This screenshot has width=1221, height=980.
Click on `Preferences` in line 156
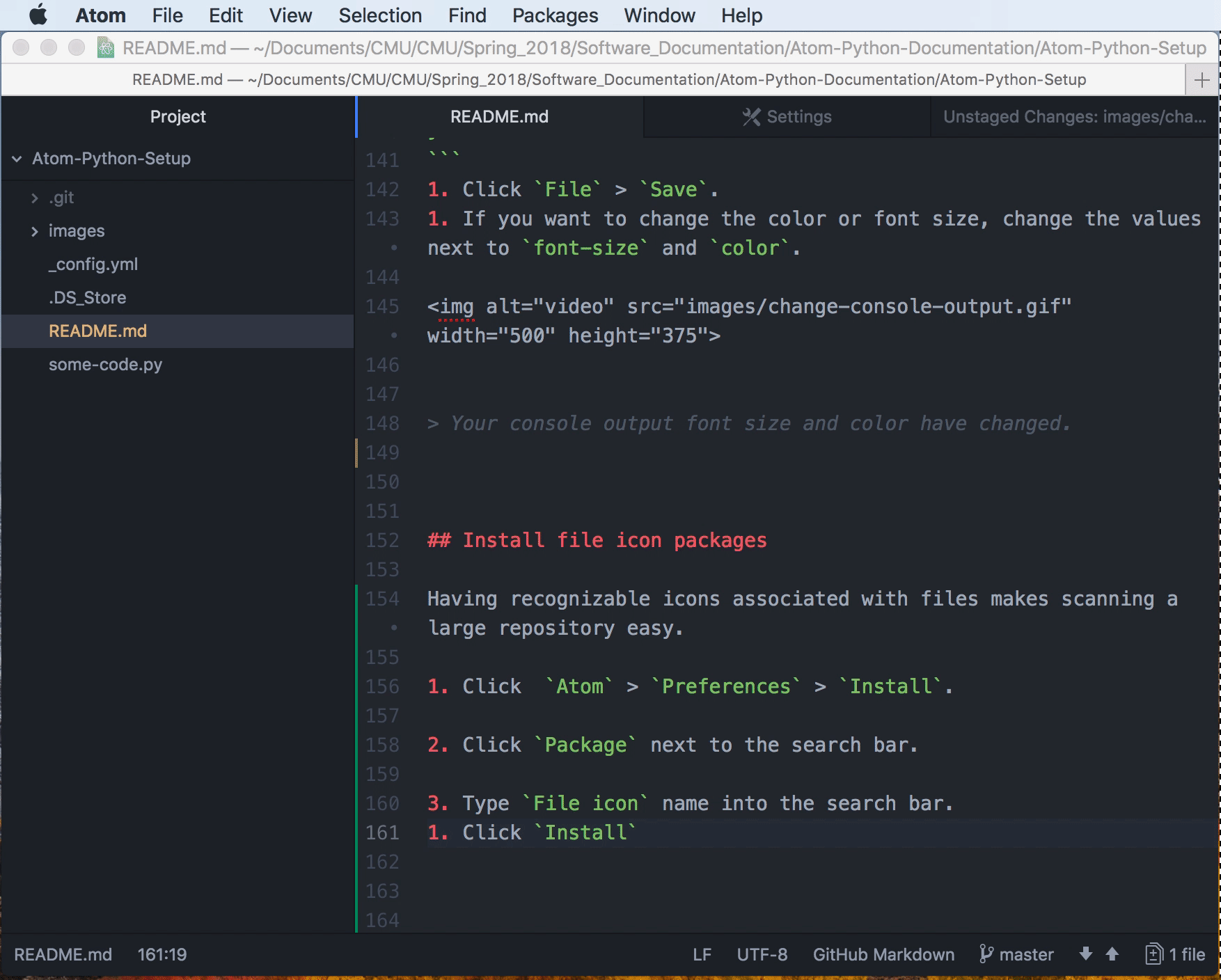tap(725, 686)
